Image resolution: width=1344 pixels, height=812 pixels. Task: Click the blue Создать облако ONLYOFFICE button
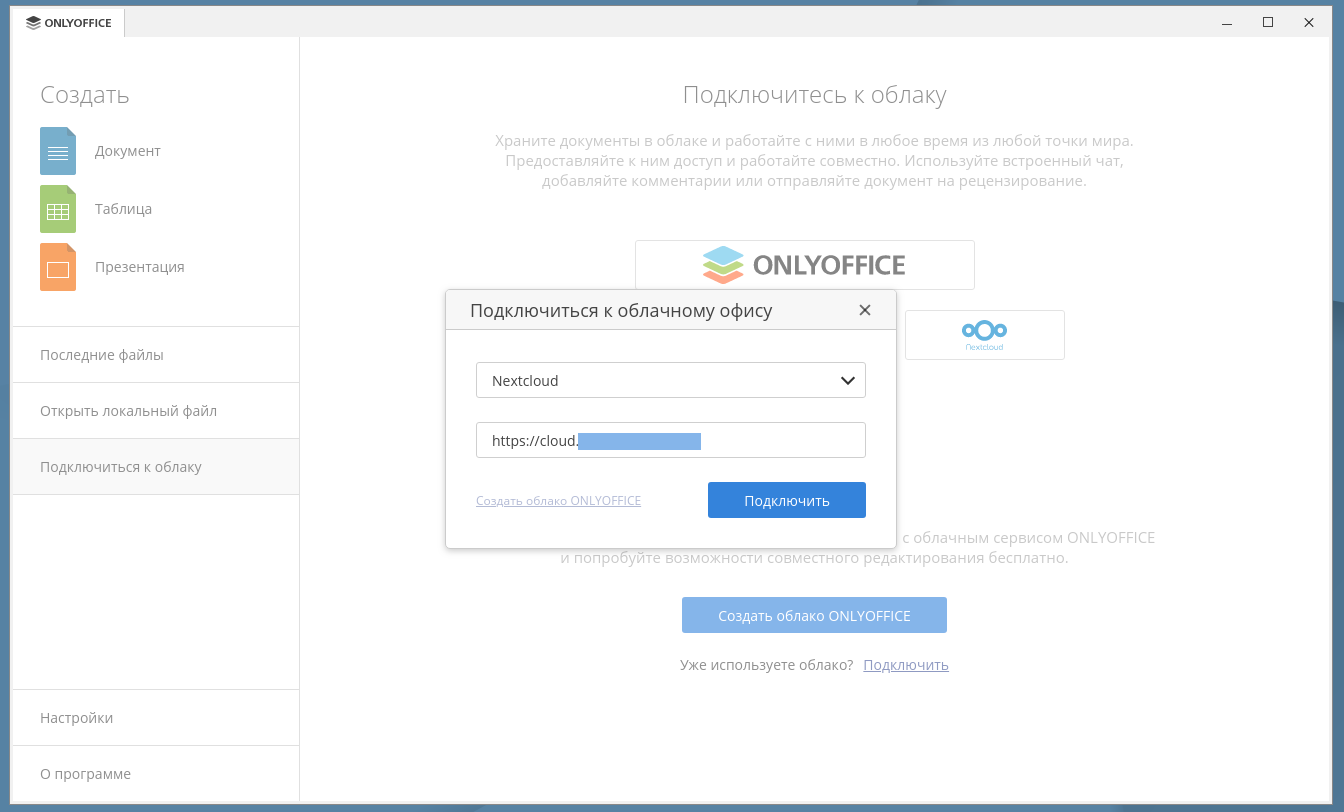click(814, 615)
